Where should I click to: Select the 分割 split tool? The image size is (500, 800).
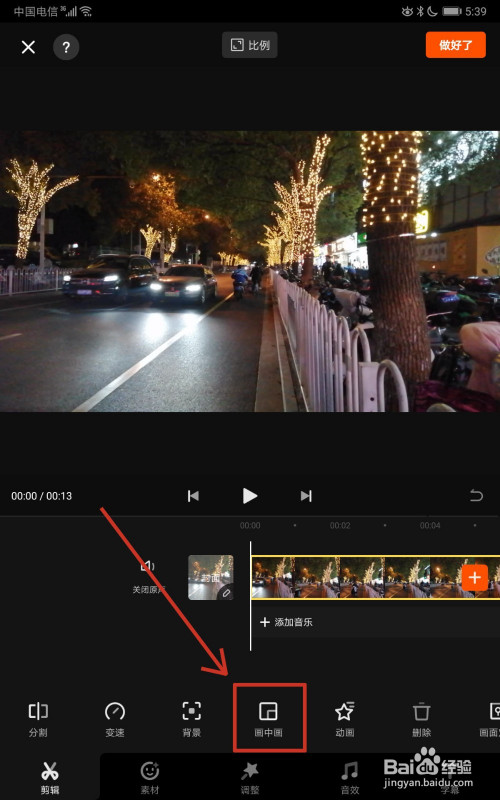tap(38, 718)
